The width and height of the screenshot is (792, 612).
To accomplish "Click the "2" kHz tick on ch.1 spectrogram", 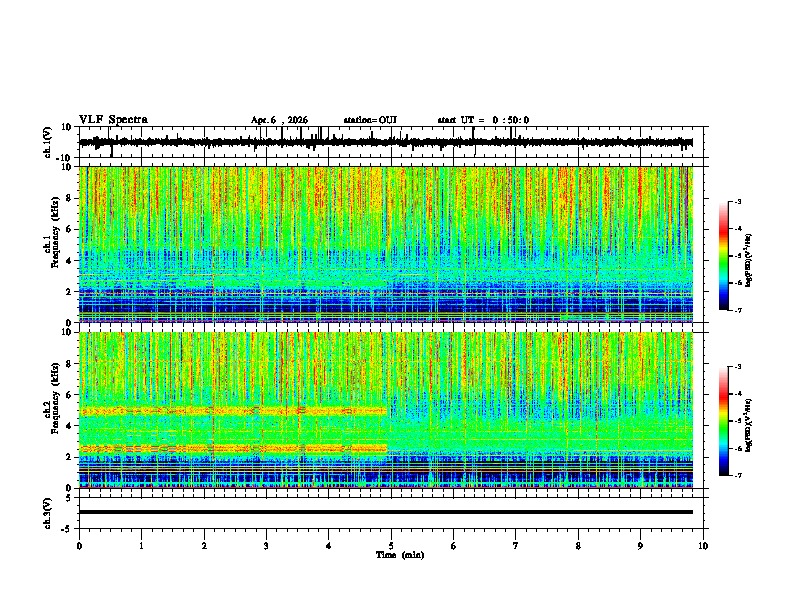I will click(x=69, y=292).
